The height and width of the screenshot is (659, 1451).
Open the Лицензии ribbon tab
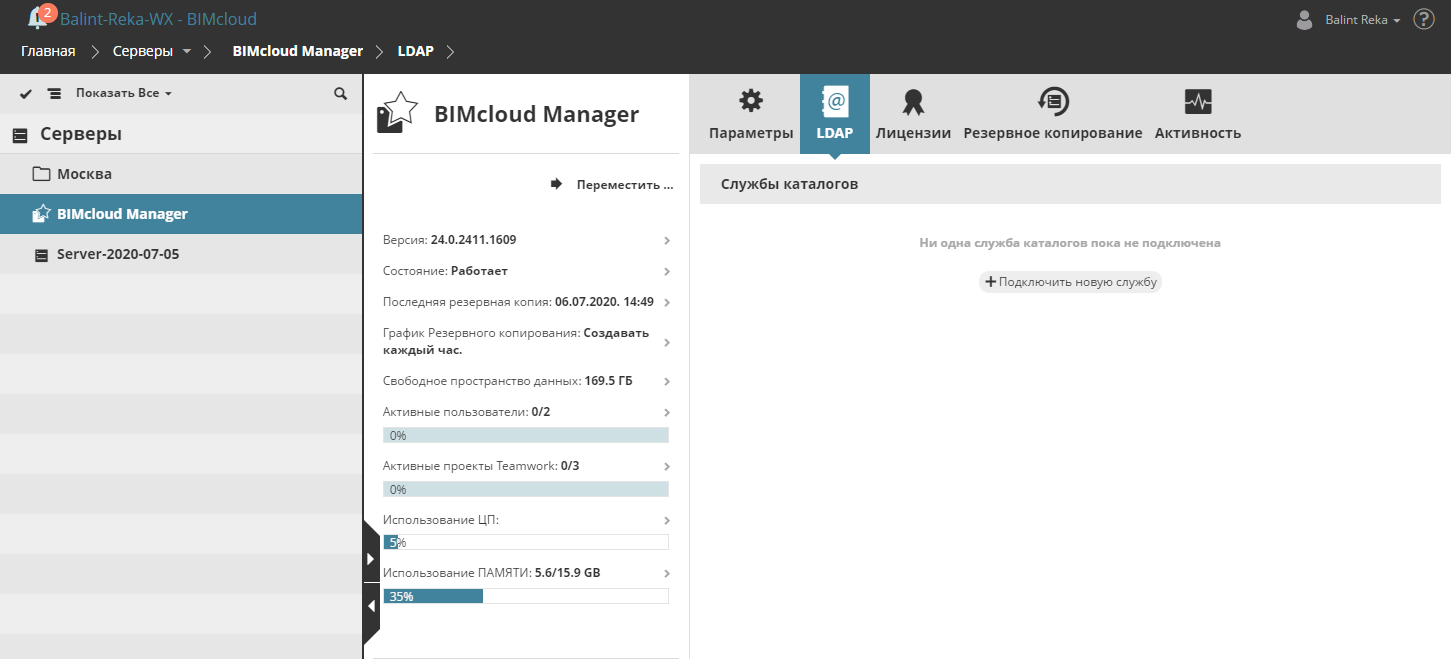pos(913,114)
